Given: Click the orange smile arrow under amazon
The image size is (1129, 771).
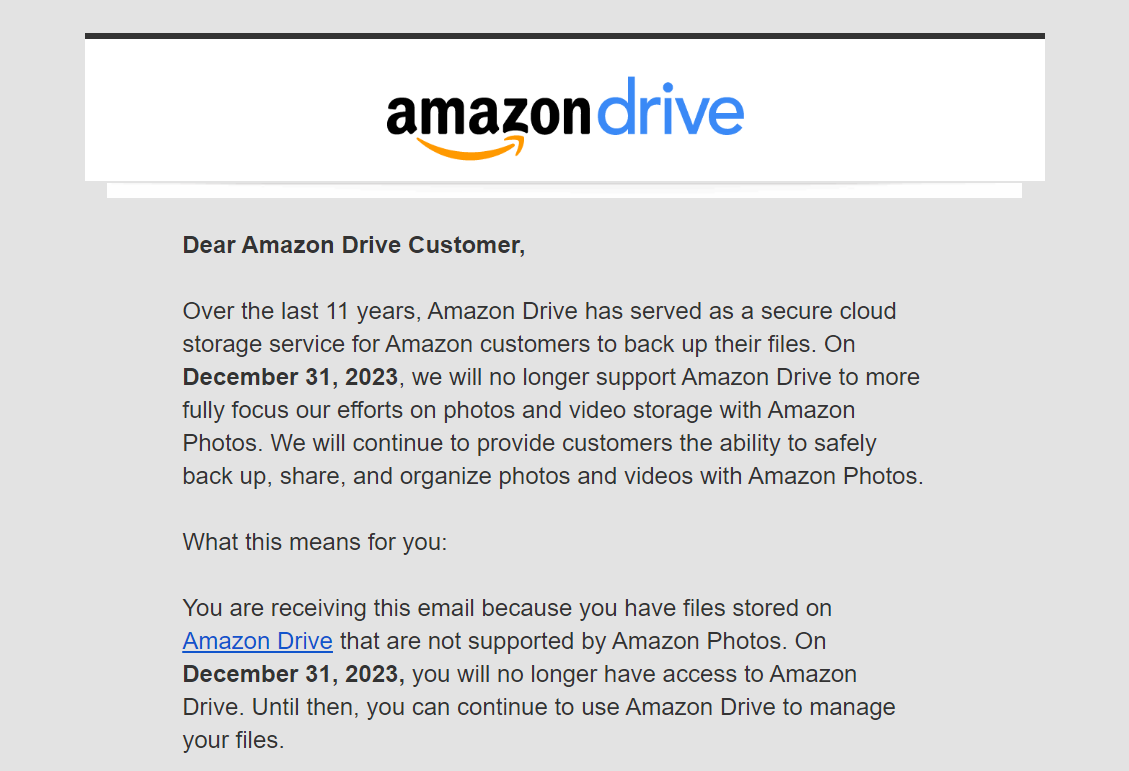Looking at the screenshot, I should (469, 148).
